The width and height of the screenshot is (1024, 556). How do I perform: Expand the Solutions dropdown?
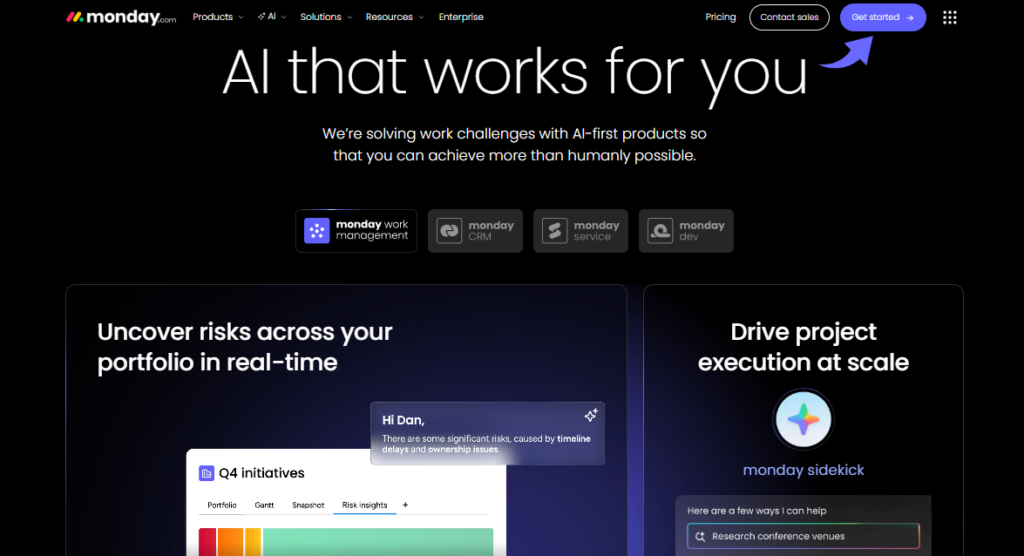325,17
